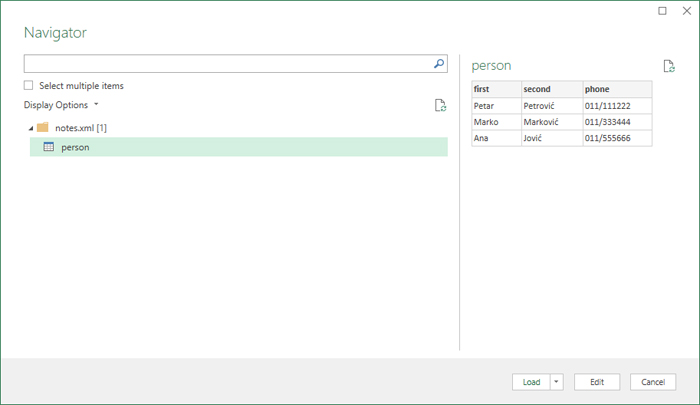Select the notes.xml [1] folder label

(81, 128)
